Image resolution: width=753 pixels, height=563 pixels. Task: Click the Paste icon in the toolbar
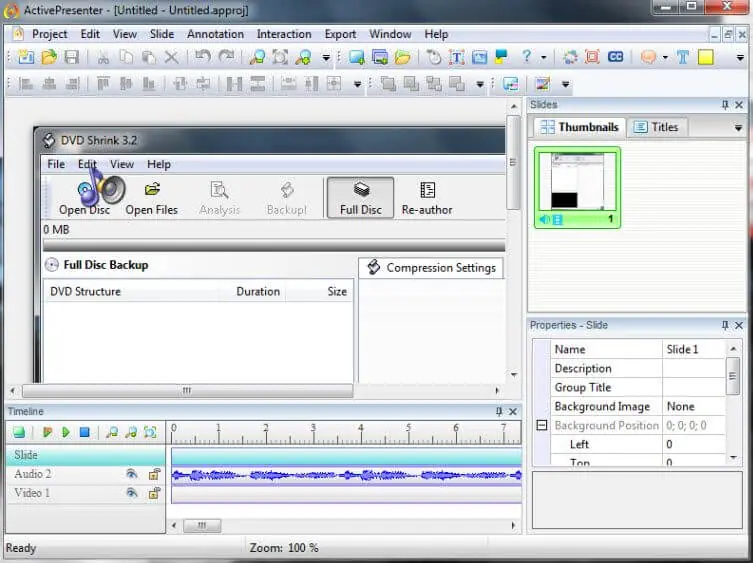point(149,57)
